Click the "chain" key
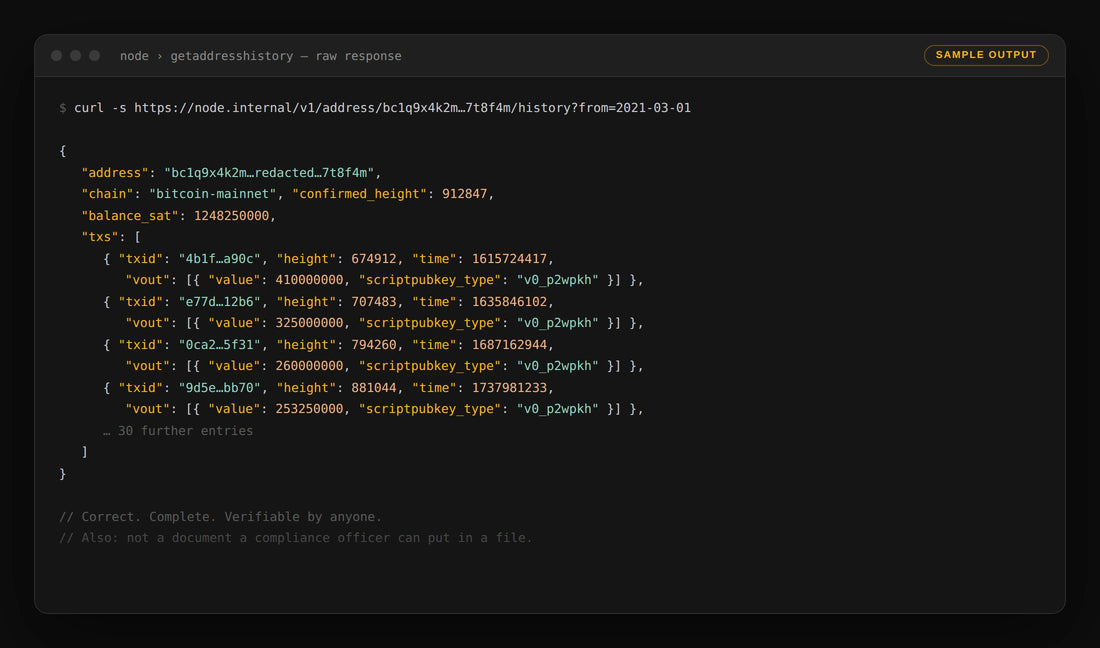This screenshot has width=1100, height=648. (107, 194)
